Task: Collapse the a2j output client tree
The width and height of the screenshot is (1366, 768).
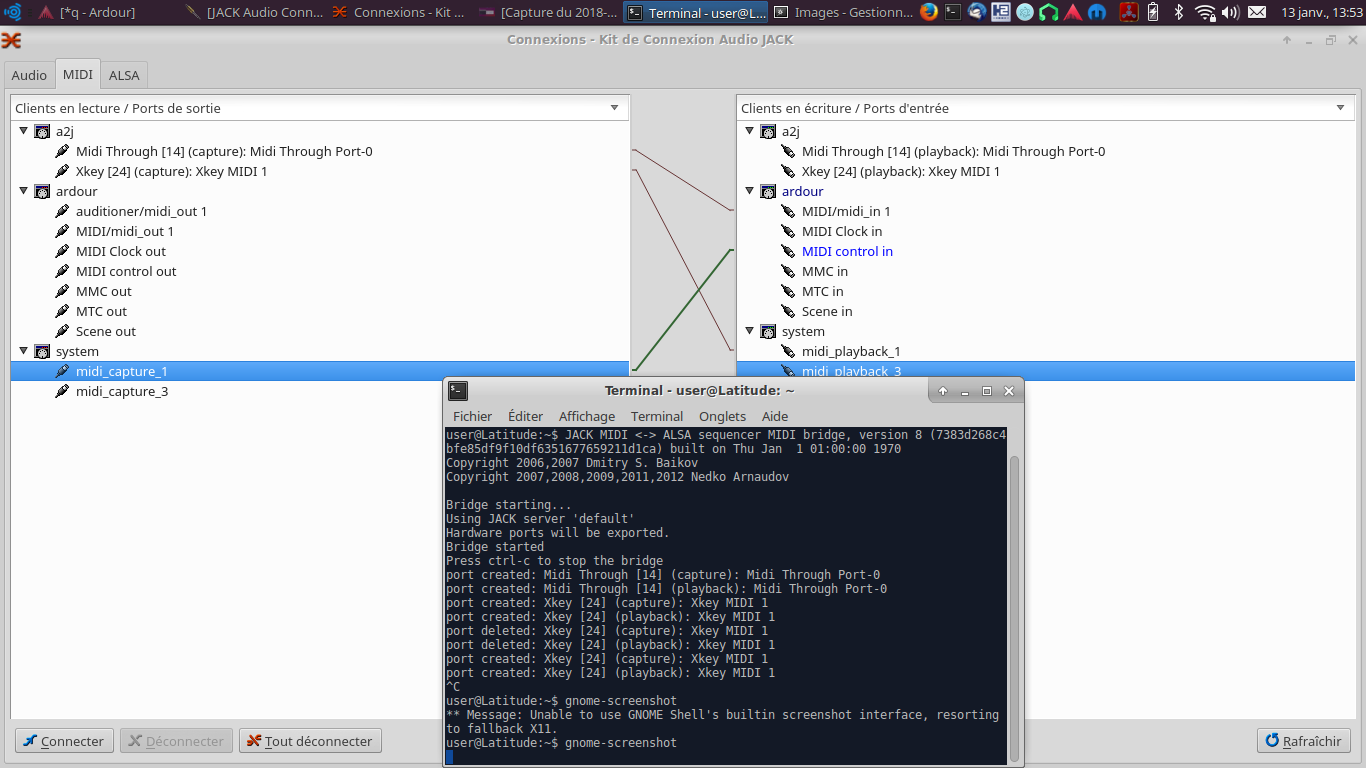Action: (24, 131)
